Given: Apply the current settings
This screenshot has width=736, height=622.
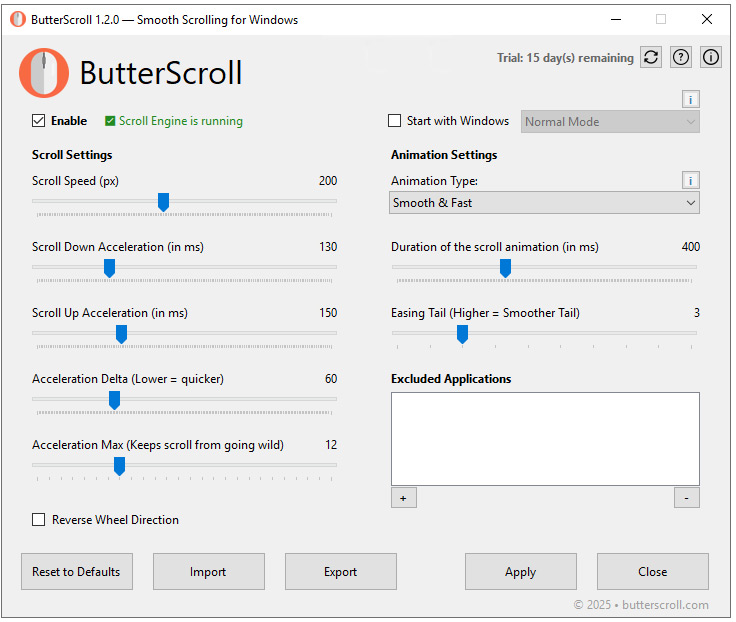Looking at the screenshot, I should click(521, 571).
